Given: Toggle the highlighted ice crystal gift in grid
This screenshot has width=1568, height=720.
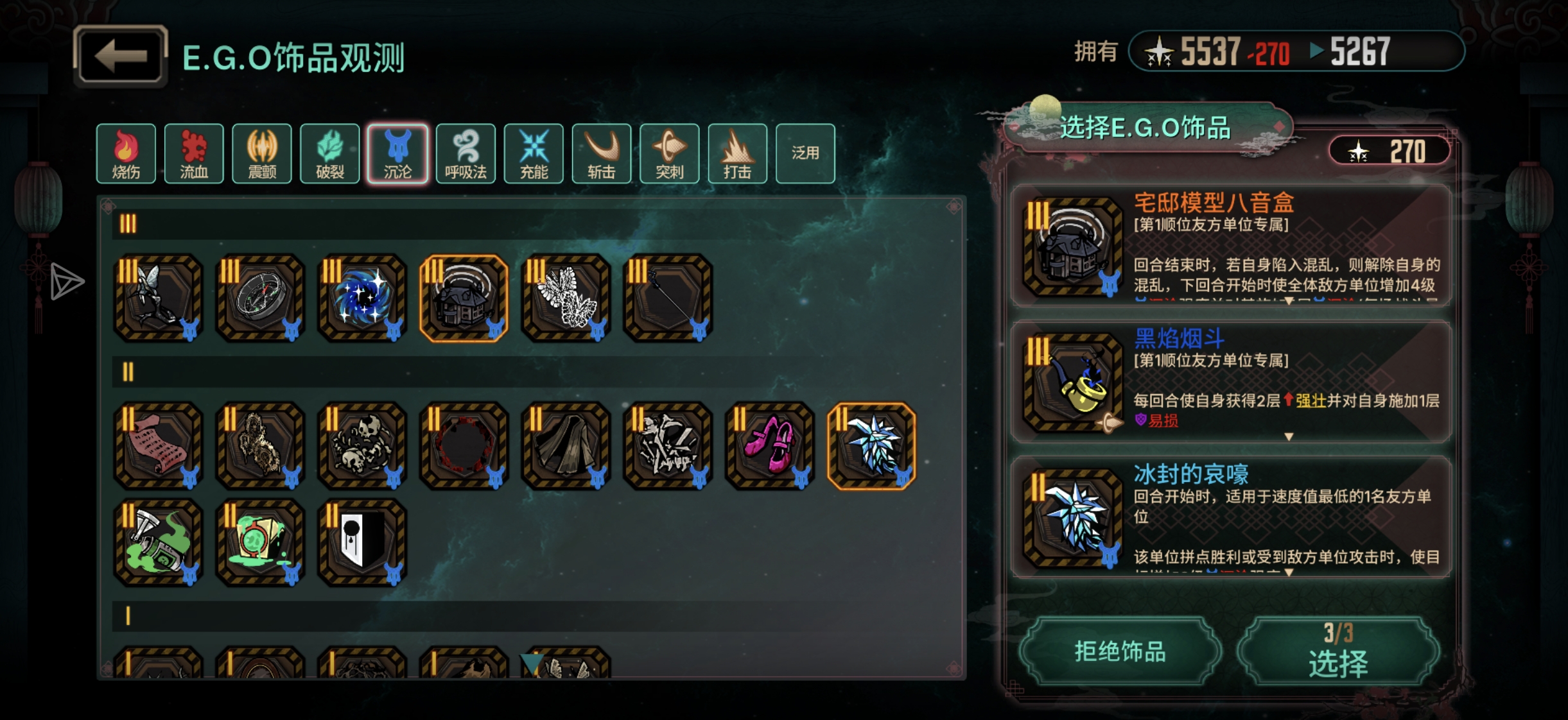Looking at the screenshot, I should (871, 445).
